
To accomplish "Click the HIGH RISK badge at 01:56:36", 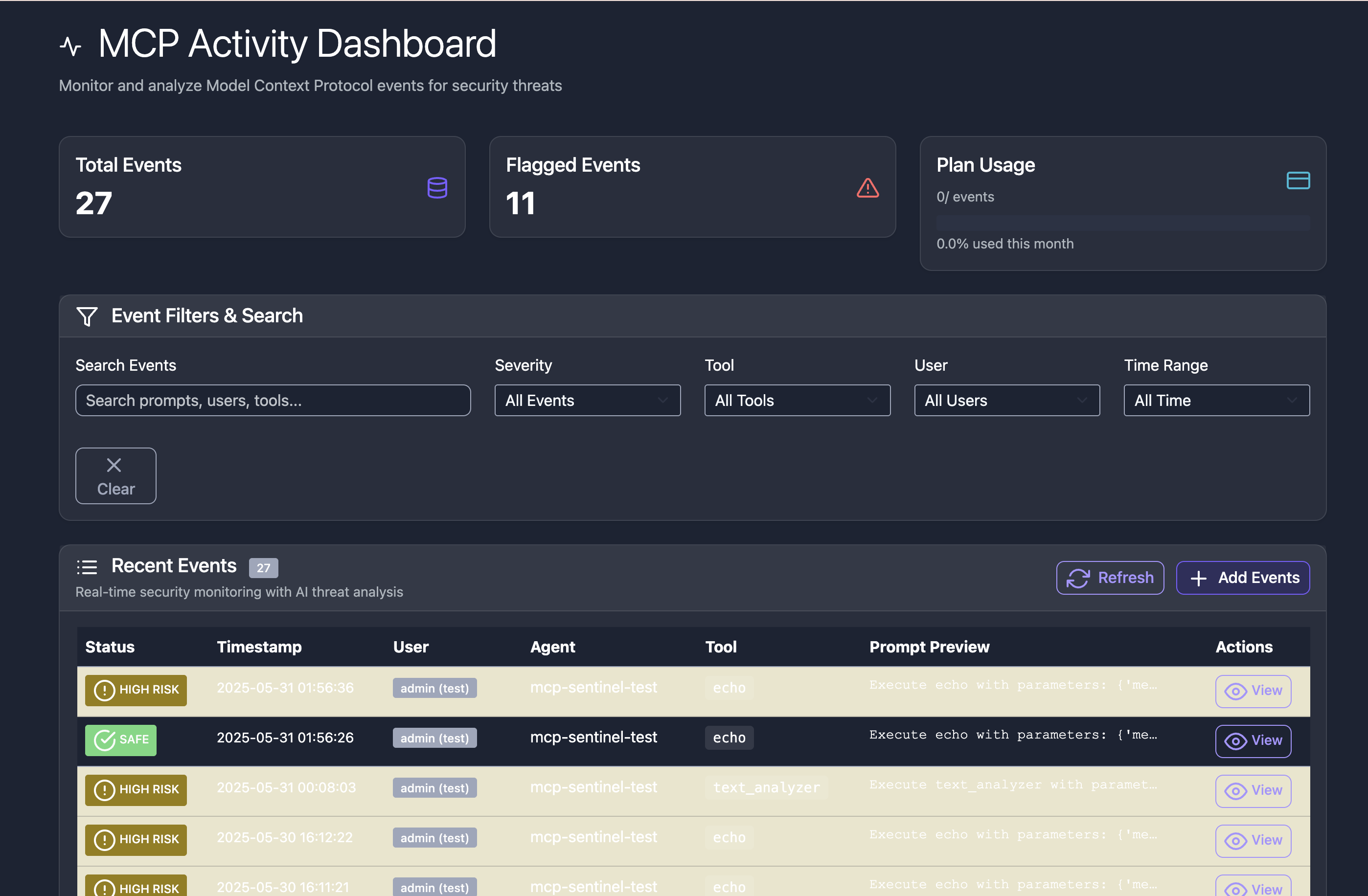I will (x=136, y=690).
